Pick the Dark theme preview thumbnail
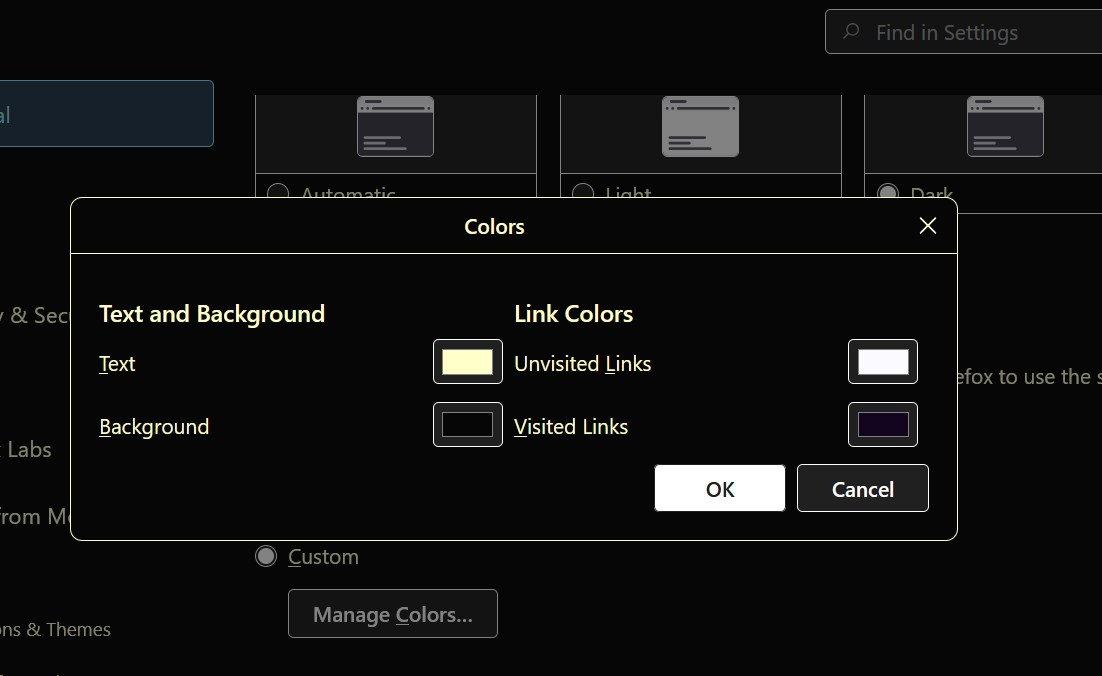 1005,126
